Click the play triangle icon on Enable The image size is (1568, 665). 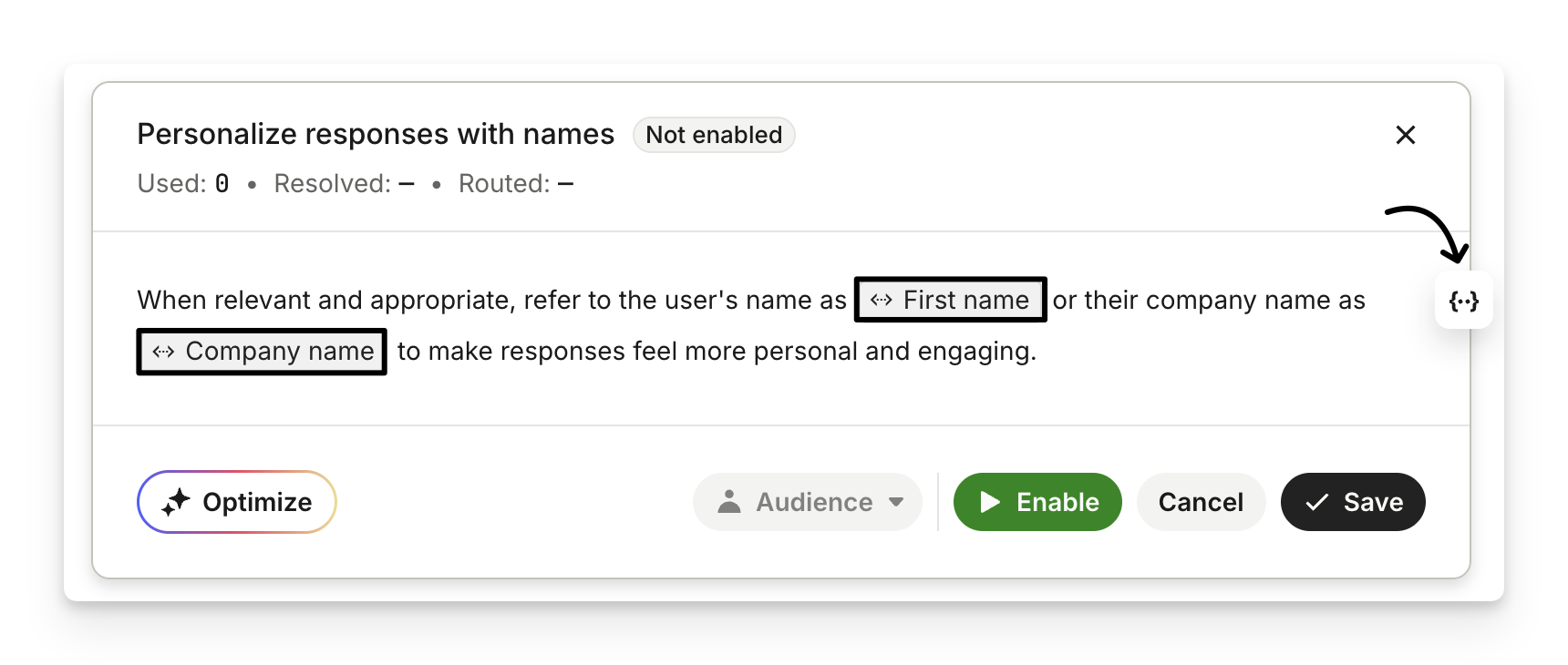(989, 502)
